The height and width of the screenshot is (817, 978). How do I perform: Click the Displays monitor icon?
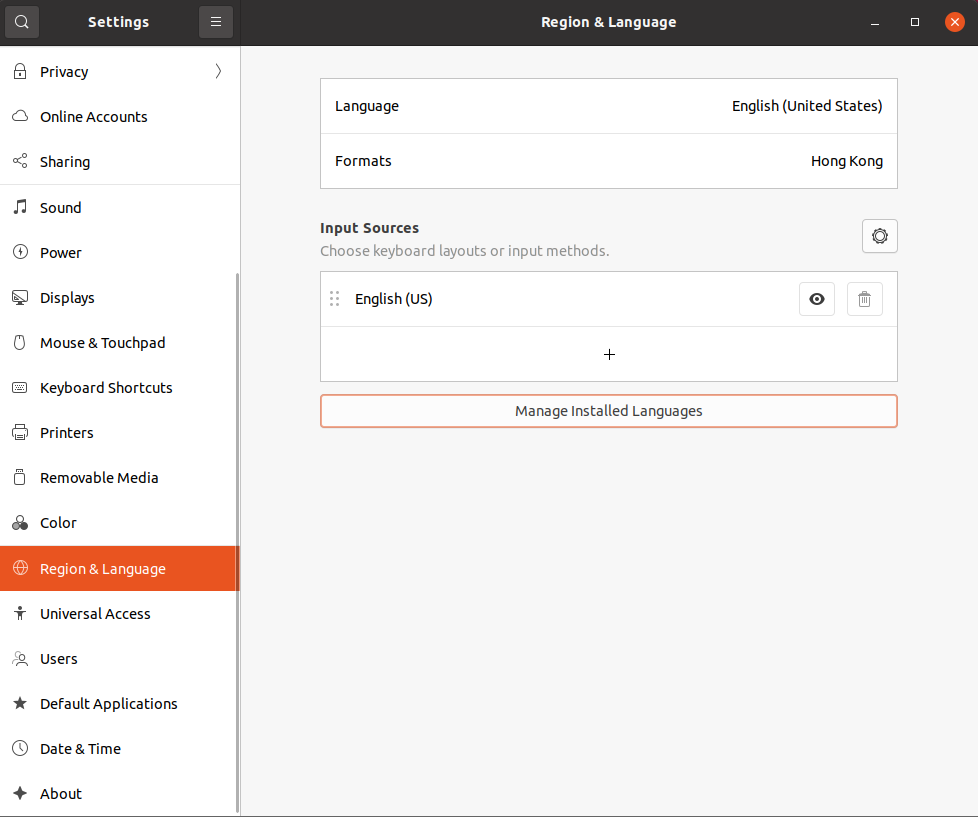tap(20, 298)
